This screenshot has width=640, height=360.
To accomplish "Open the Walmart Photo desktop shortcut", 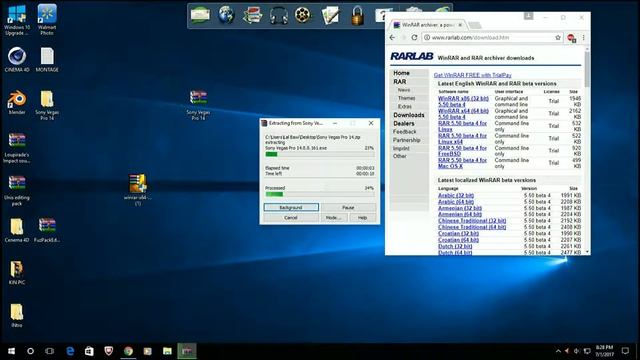I will (47, 20).
